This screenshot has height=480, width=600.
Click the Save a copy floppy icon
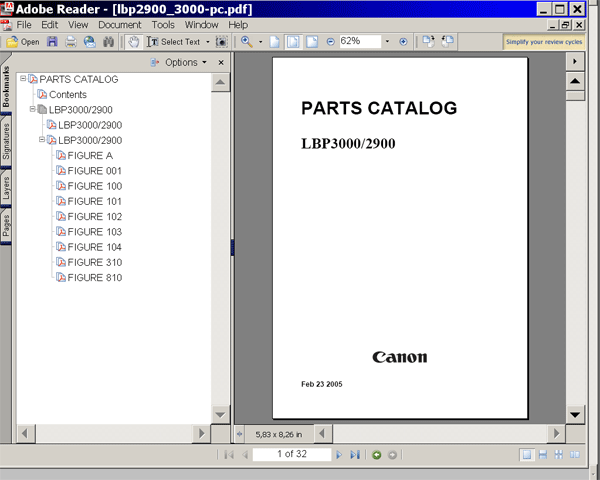pyautogui.click(x=52, y=41)
